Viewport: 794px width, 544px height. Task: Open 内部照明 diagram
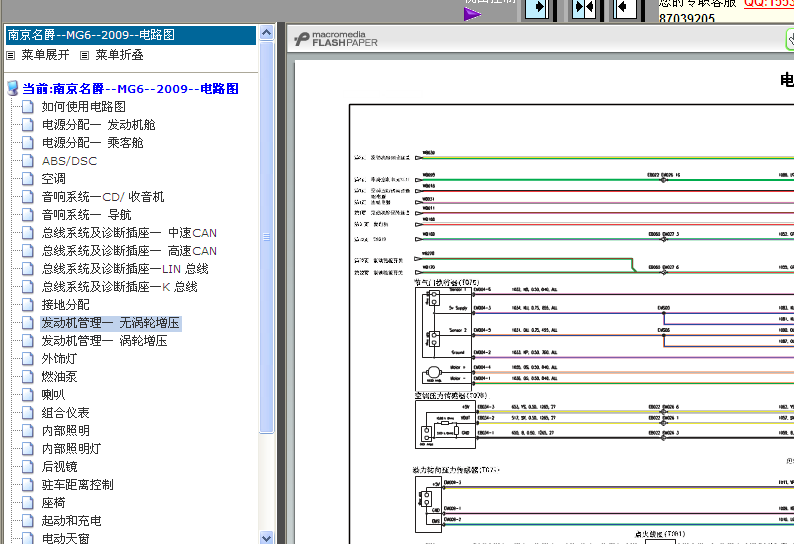[65, 431]
